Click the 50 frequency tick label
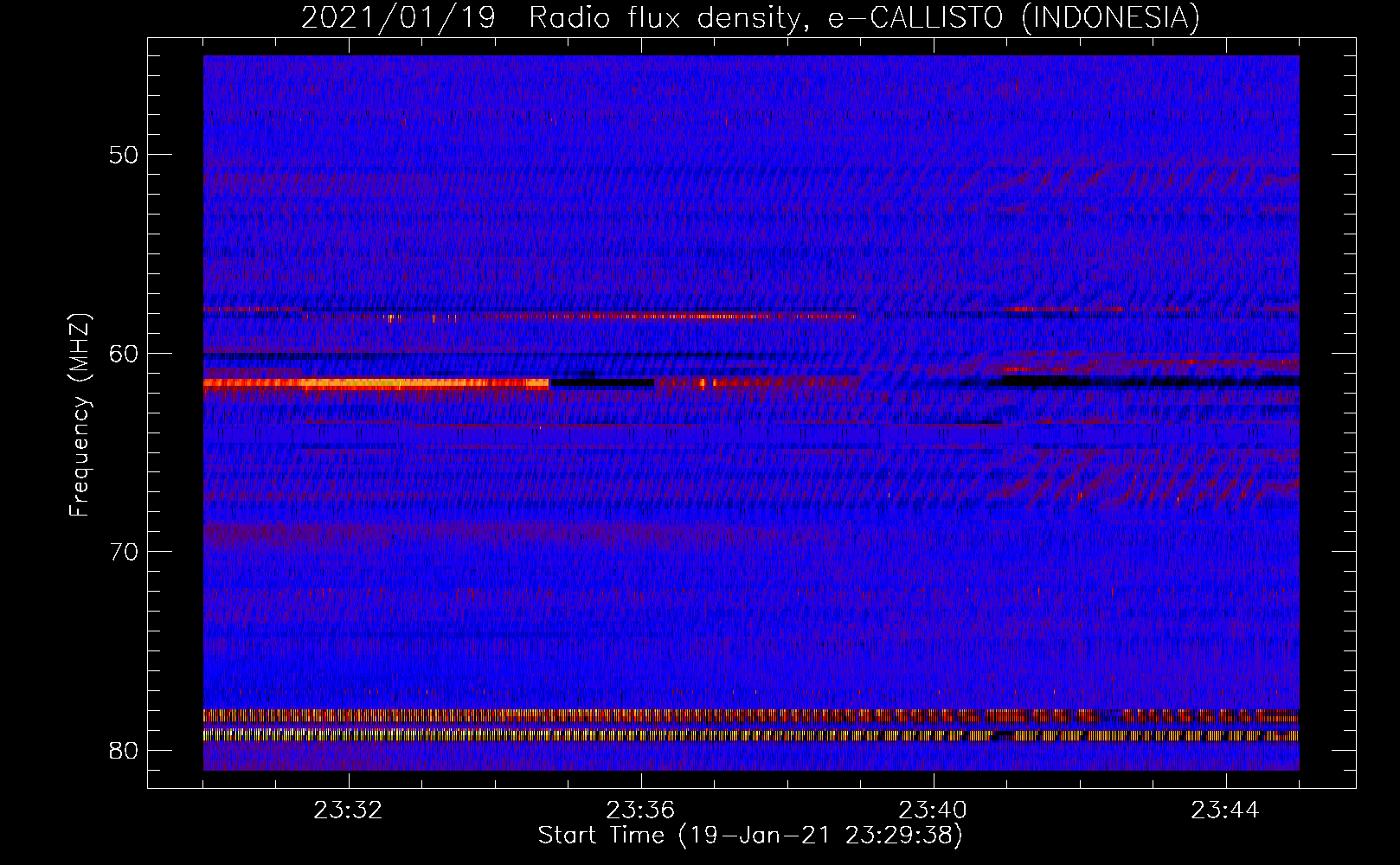Image resolution: width=1400 pixels, height=865 pixels. [x=124, y=155]
